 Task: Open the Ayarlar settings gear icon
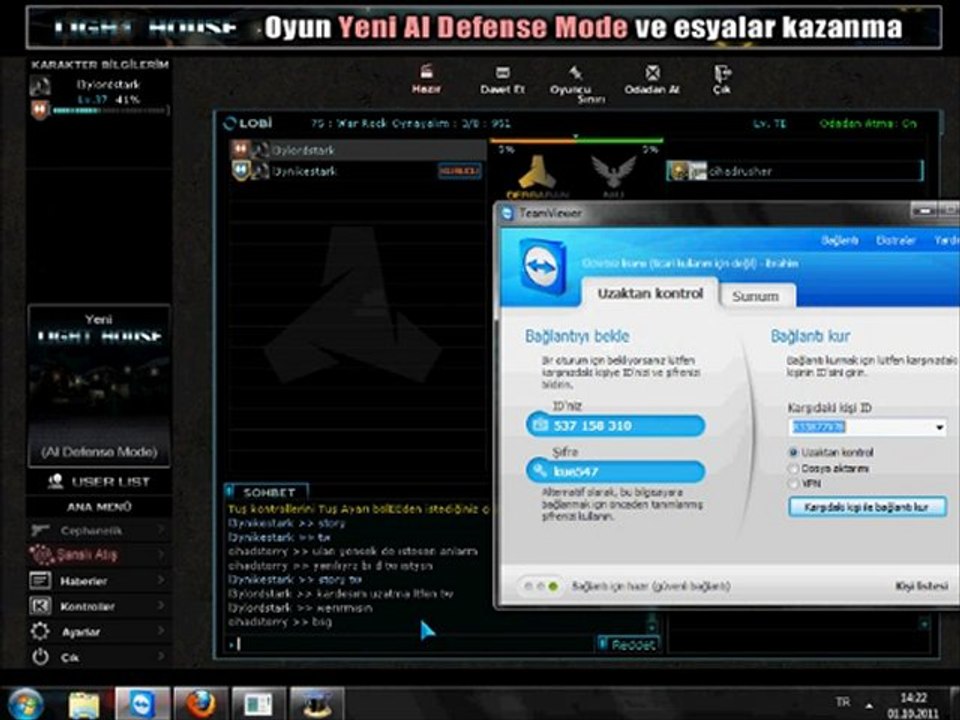[x=40, y=631]
